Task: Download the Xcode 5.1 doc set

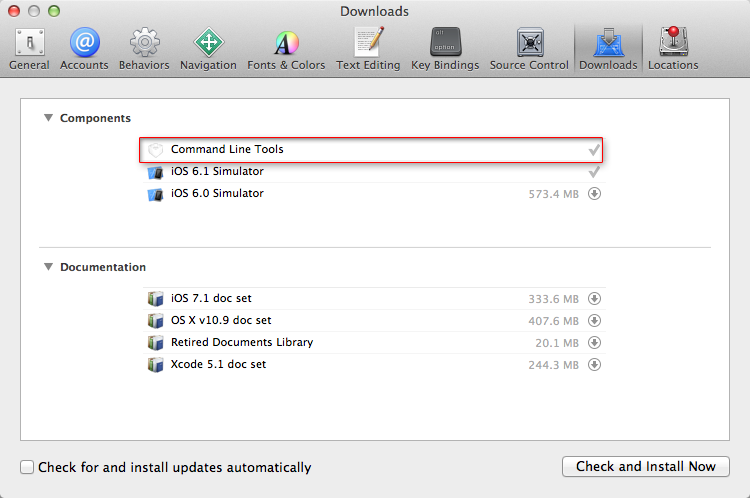Action: pos(594,365)
